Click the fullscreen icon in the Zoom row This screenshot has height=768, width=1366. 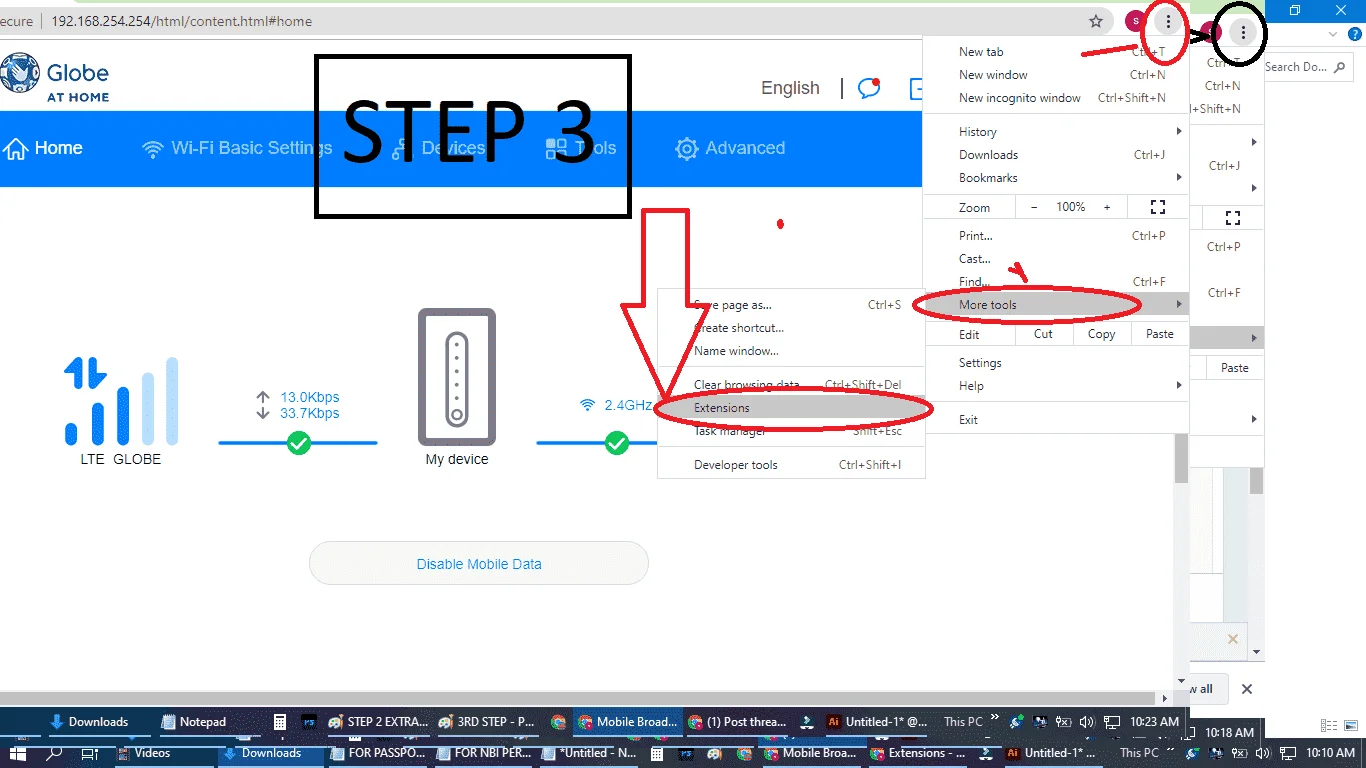pos(1158,207)
